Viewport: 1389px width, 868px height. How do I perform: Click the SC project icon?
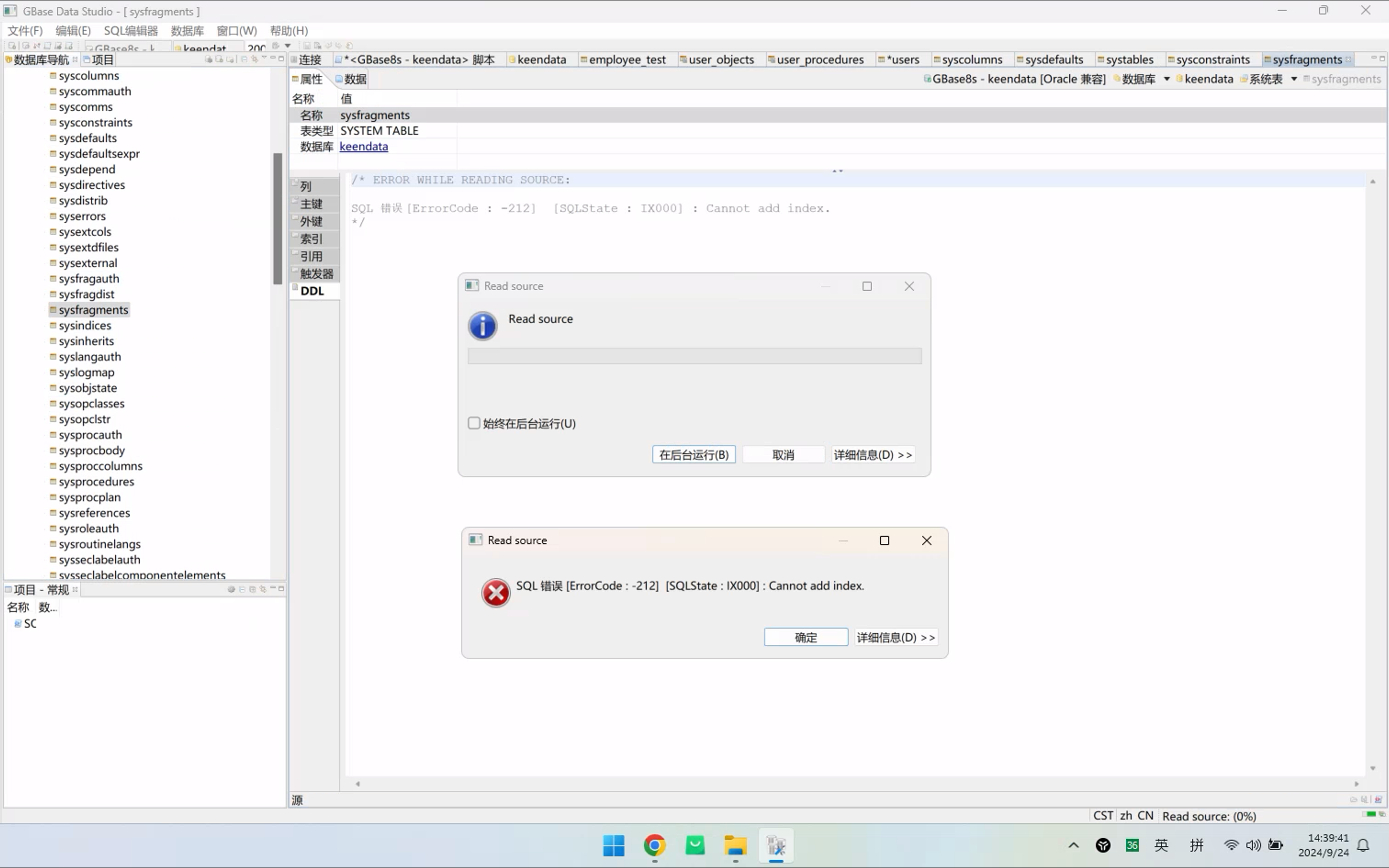(18, 624)
